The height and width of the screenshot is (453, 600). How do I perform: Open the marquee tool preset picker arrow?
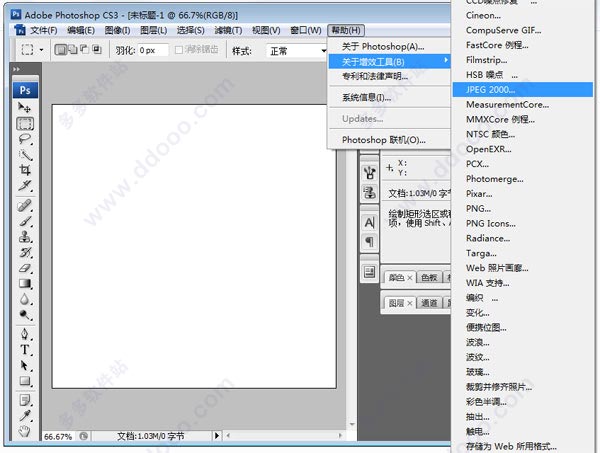[x=41, y=50]
